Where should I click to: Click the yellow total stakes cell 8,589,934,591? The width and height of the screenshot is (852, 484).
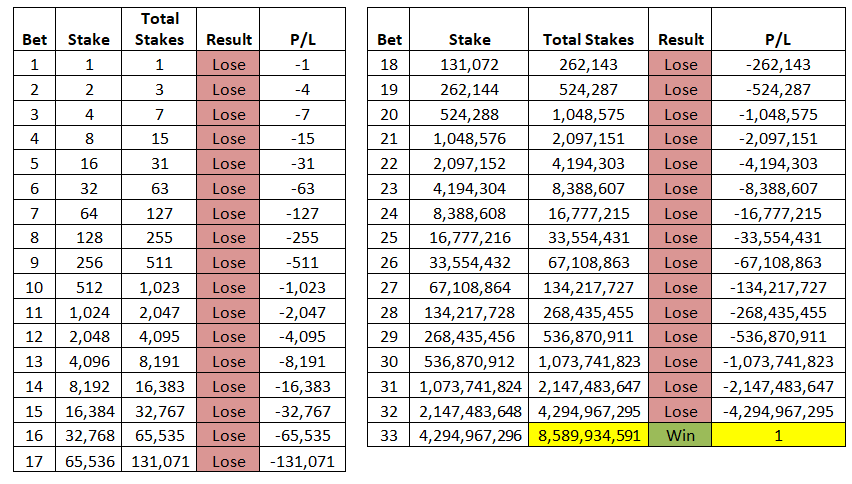[x=588, y=435]
